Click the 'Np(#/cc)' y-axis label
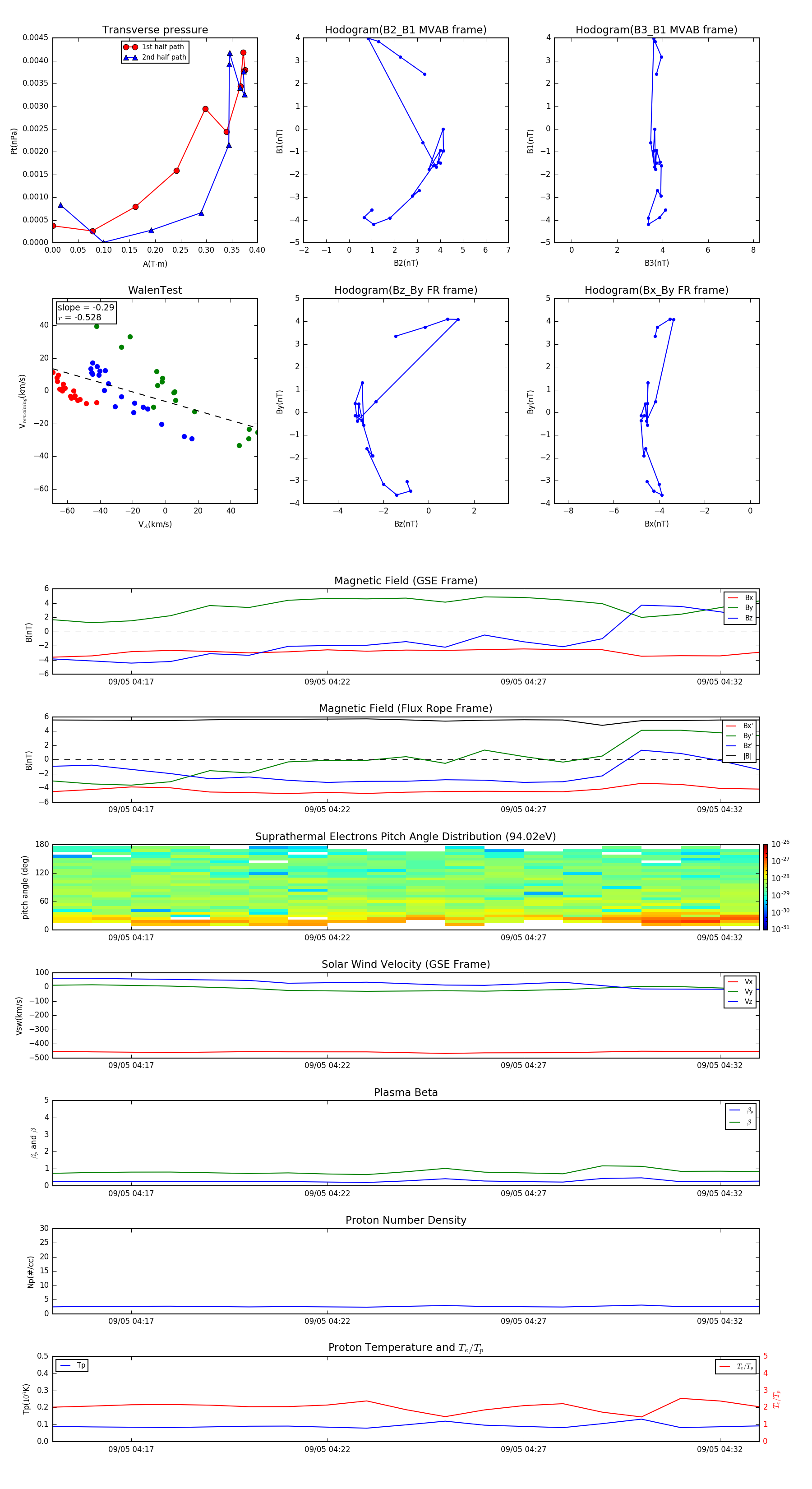Screen dimensions: 812x1489 pos(31,1271)
